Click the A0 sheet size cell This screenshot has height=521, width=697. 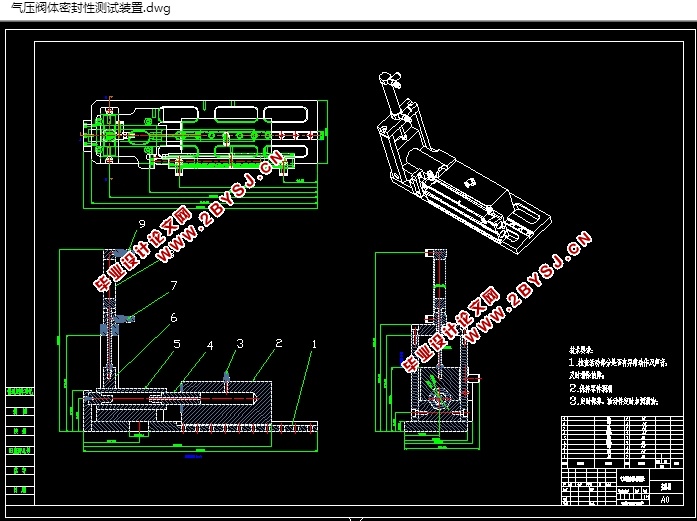[665, 499]
